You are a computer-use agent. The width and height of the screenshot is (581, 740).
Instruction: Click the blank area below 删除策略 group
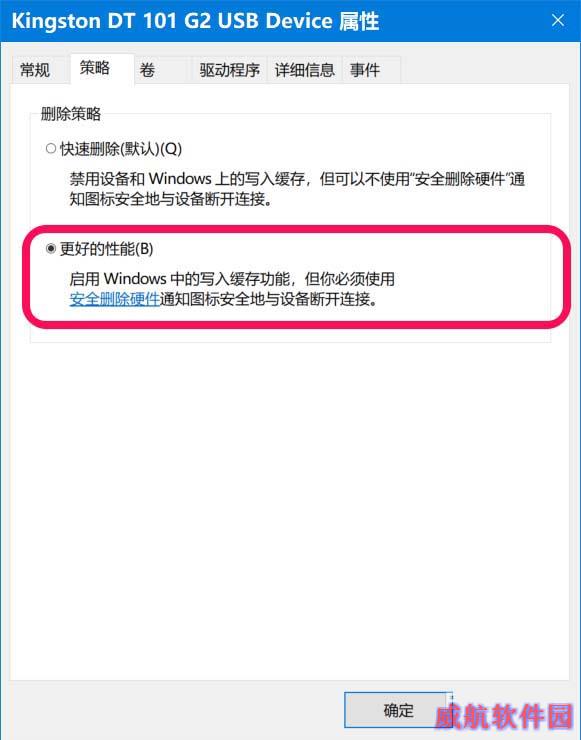[290, 510]
